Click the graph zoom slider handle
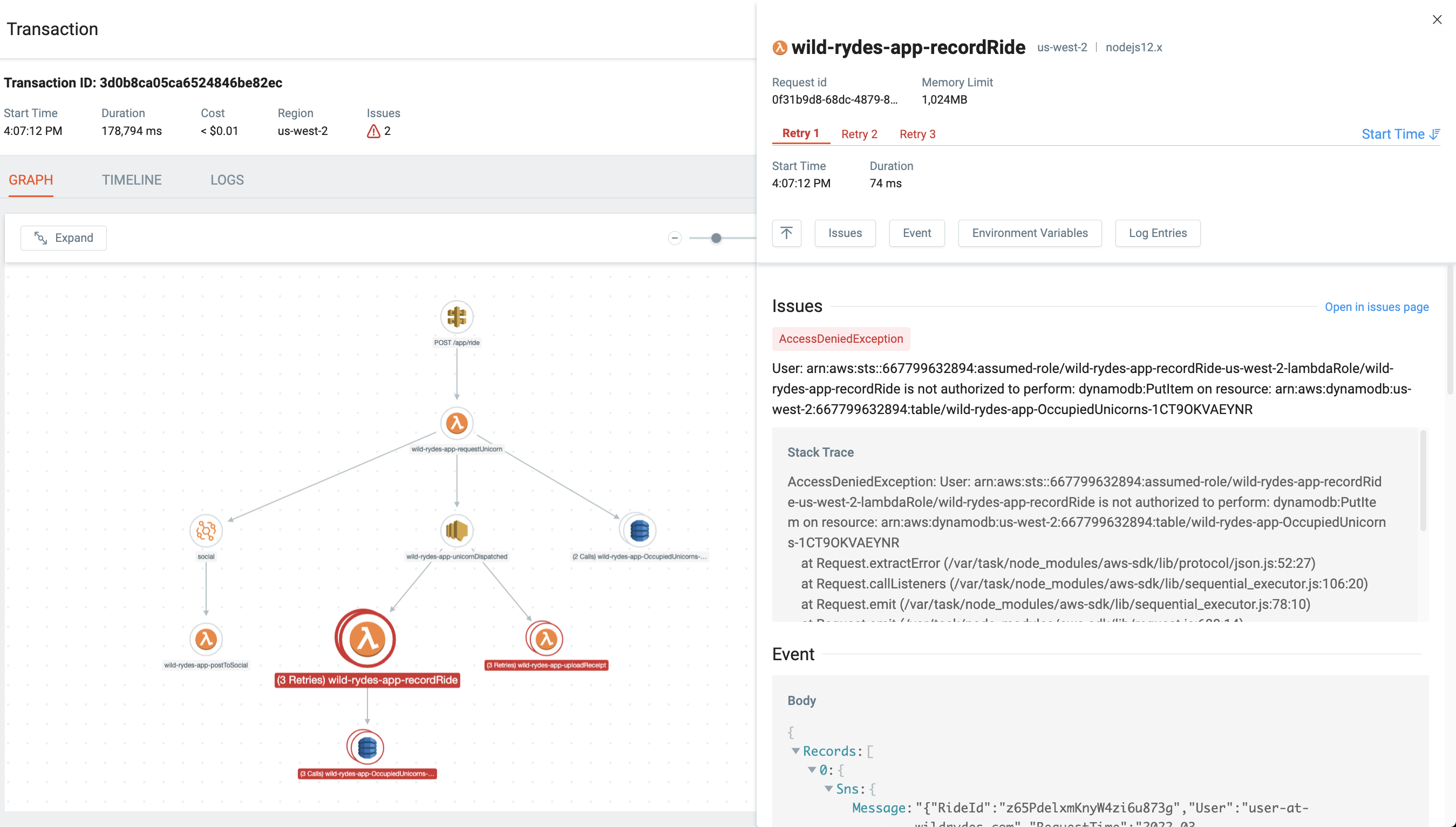This screenshot has height=827, width=1456. click(x=716, y=238)
